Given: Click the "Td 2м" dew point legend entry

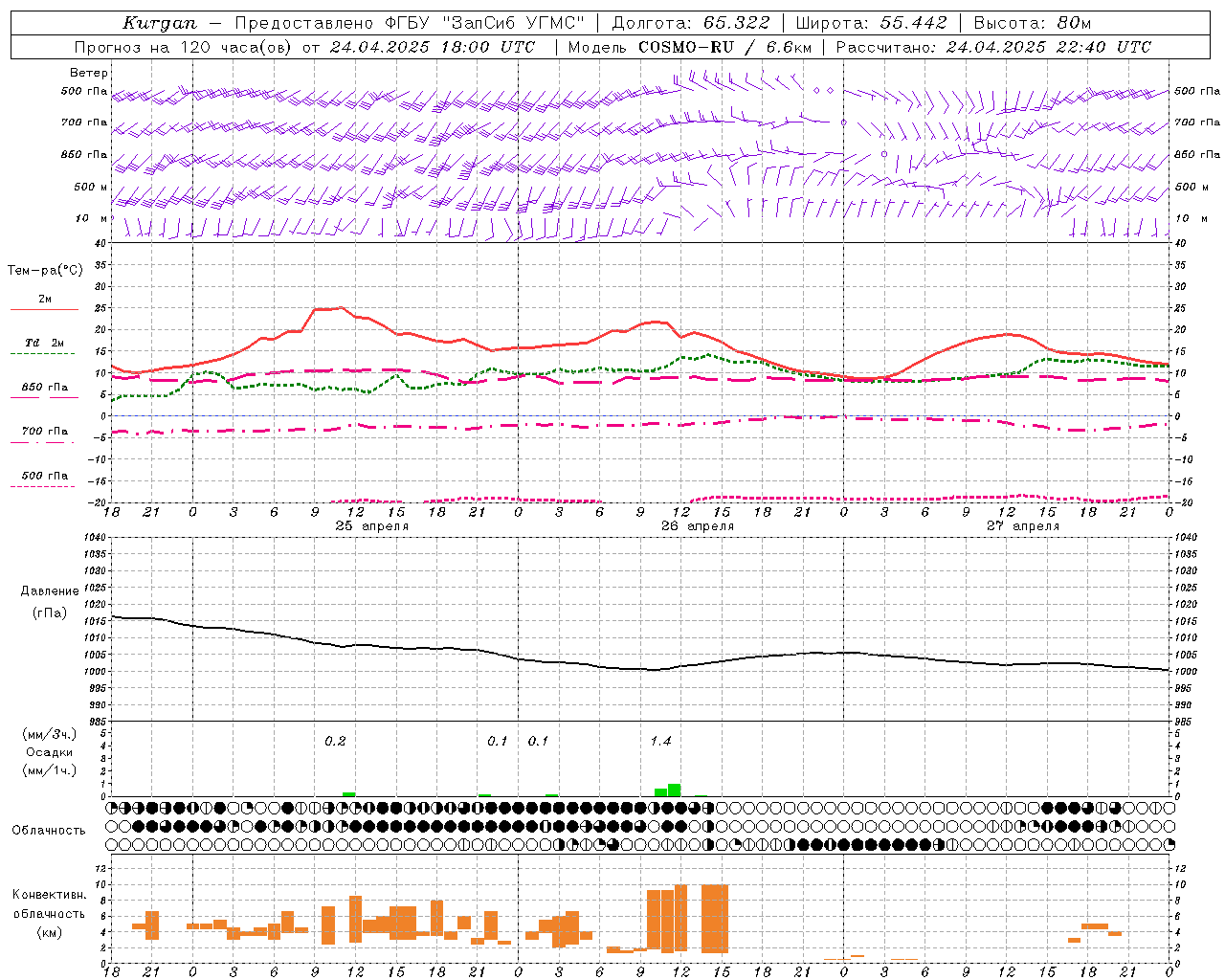Looking at the screenshot, I should tap(45, 343).
